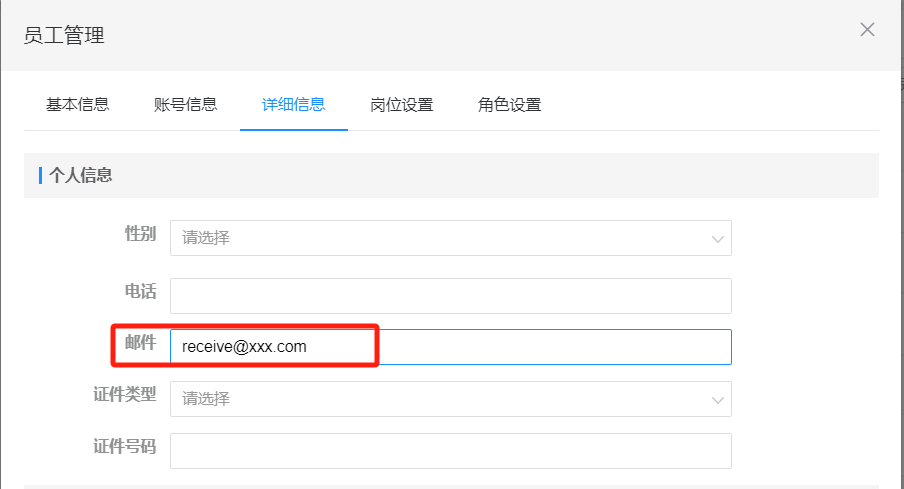
Task: Click the chevron arrow in 证件类型 field
Action: [x=717, y=400]
